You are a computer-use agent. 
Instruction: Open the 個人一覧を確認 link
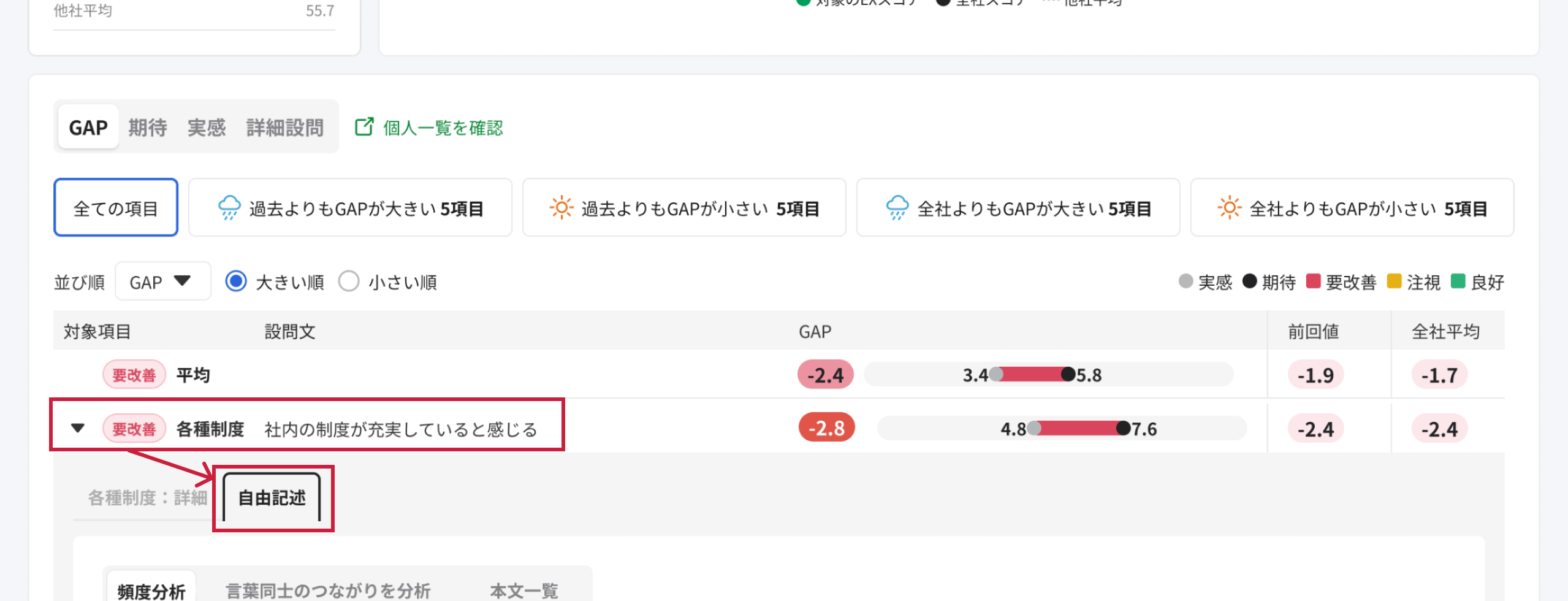coord(443,128)
